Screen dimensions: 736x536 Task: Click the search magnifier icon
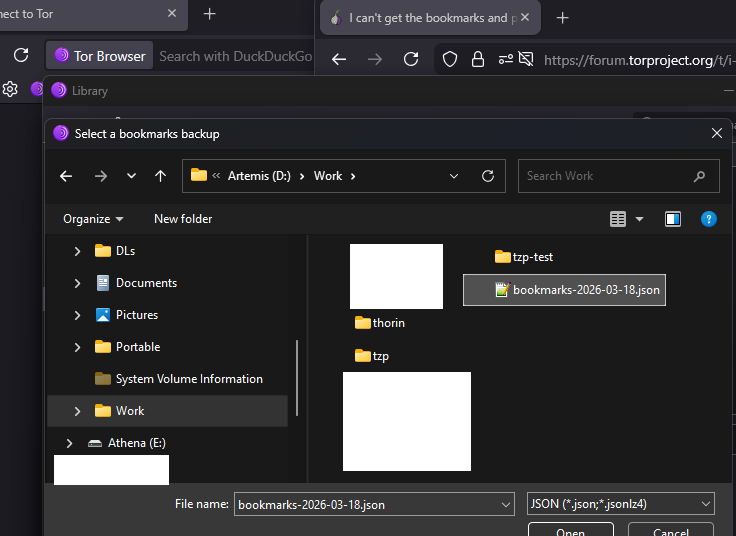tap(699, 176)
